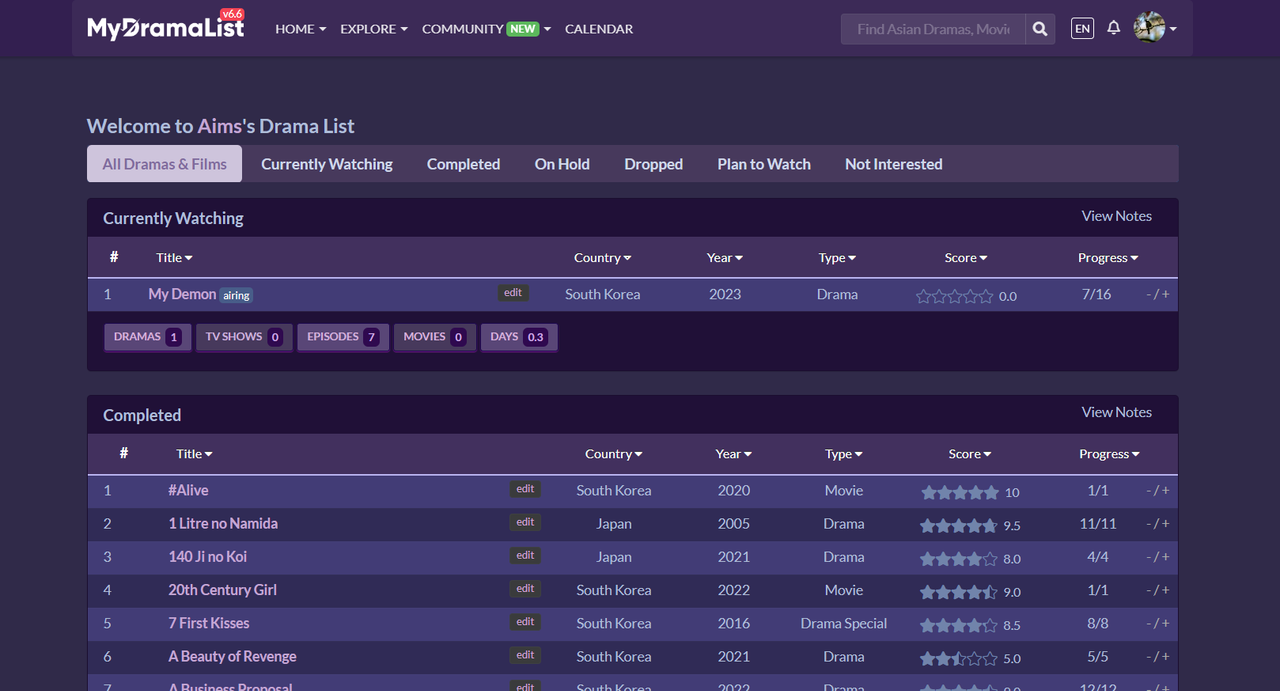Edit the My Demon entry
The height and width of the screenshot is (691, 1280).
(x=513, y=293)
